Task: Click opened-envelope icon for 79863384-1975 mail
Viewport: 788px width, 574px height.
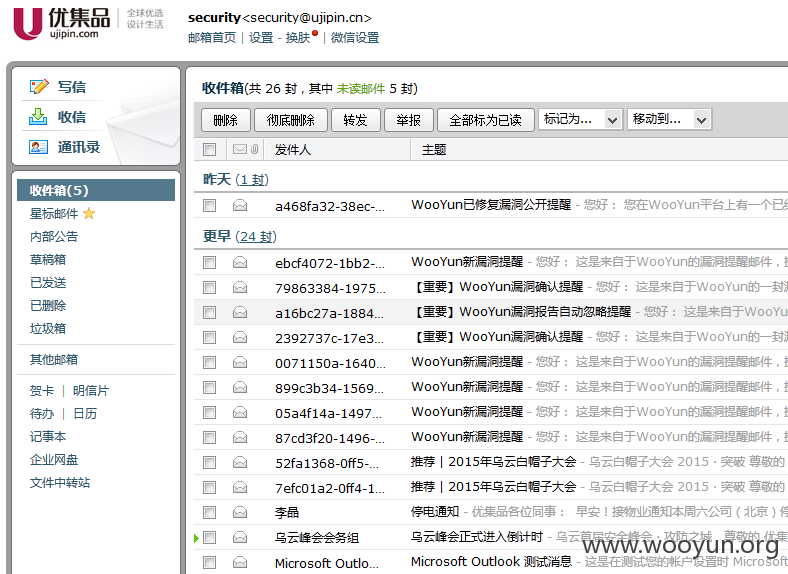Action: pyautogui.click(x=240, y=288)
